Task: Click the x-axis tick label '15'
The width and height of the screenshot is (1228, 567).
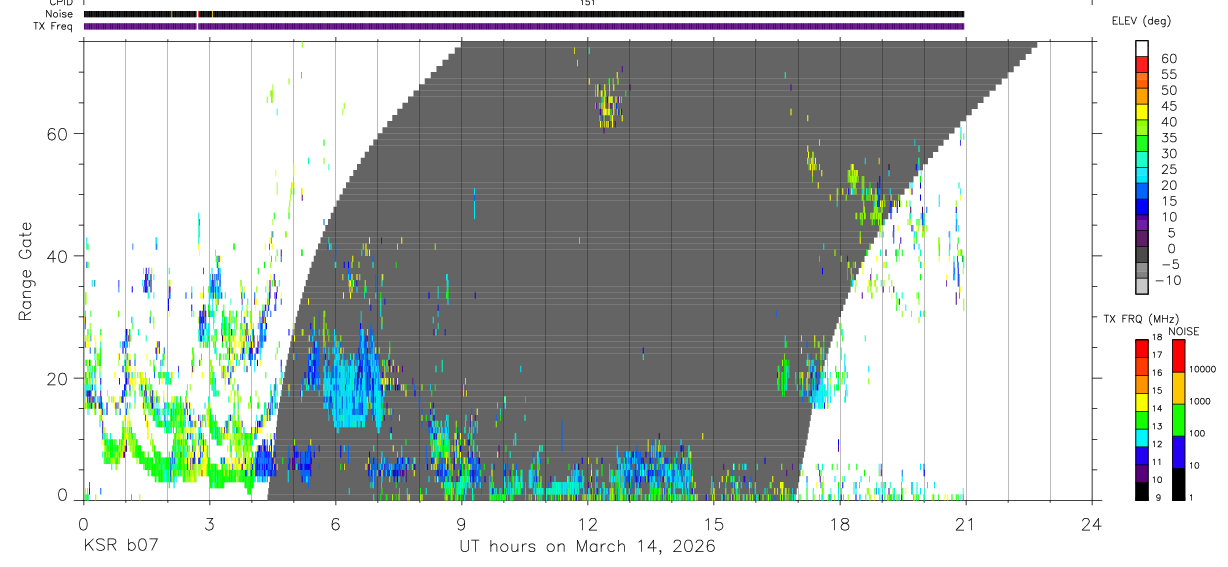Action: pyautogui.click(x=714, y=524)
